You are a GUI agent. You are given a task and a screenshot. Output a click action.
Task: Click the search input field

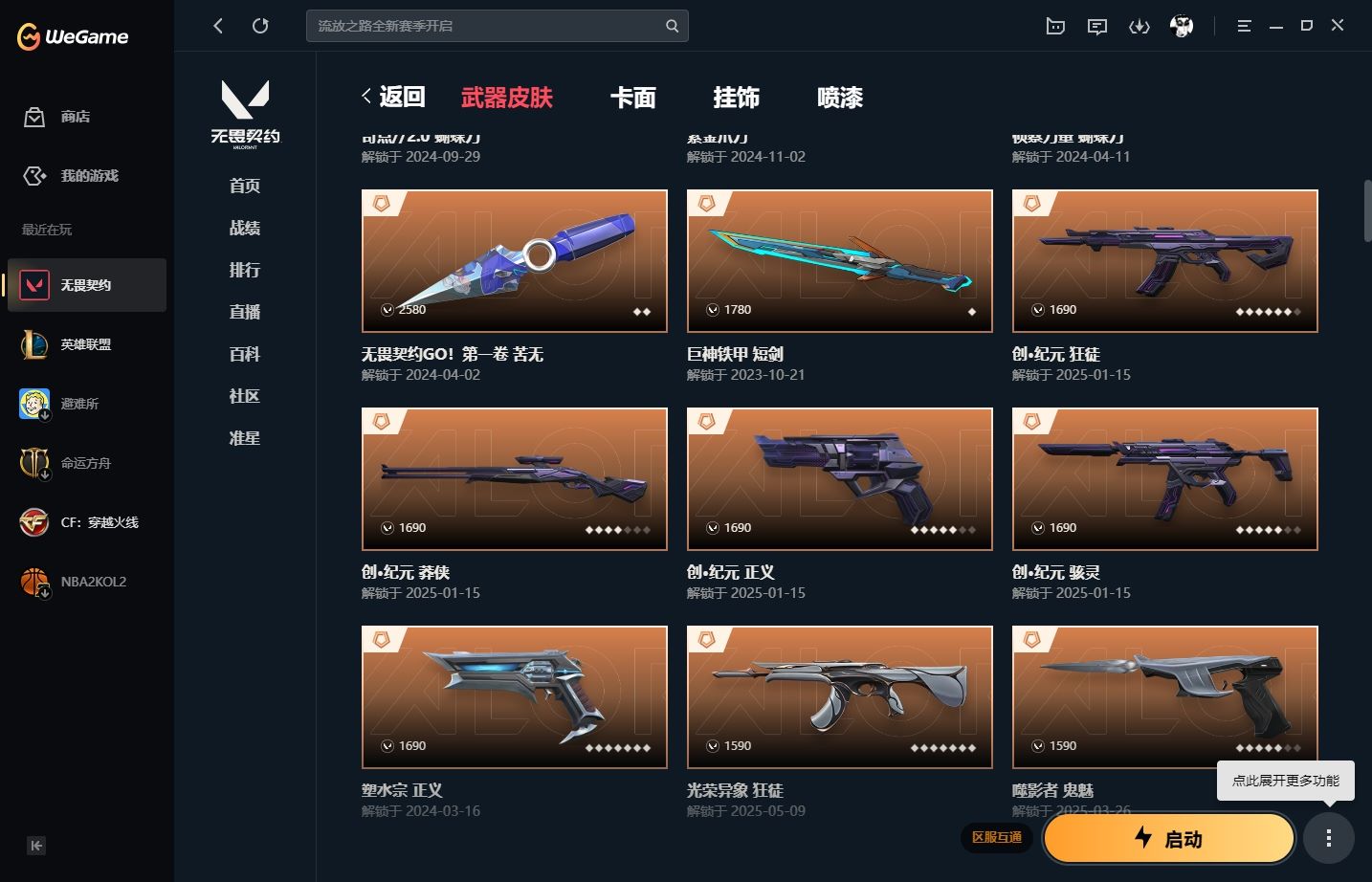click(x=488, y=26)
